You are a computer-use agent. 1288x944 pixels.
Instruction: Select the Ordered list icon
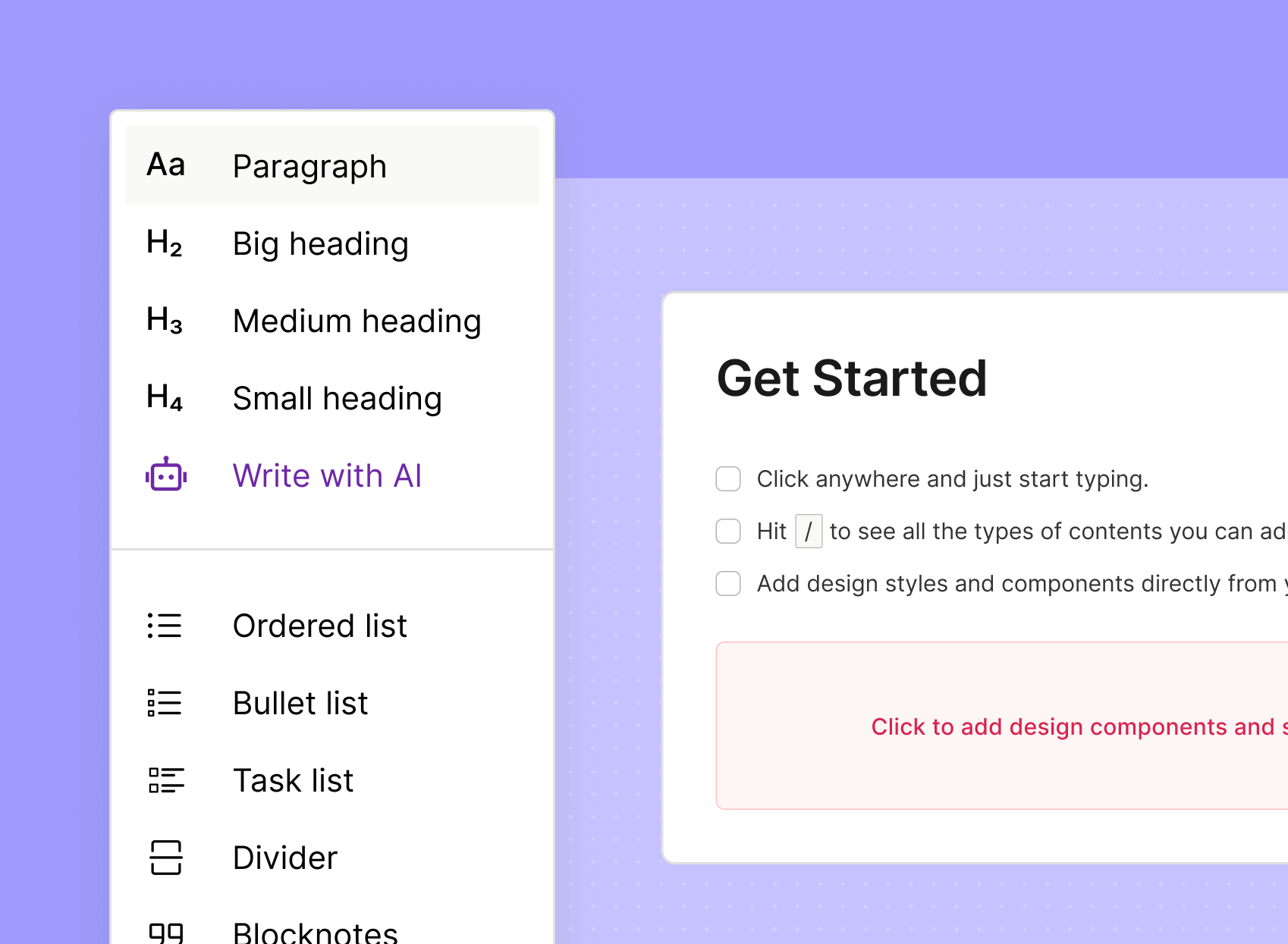pos(164,626)
